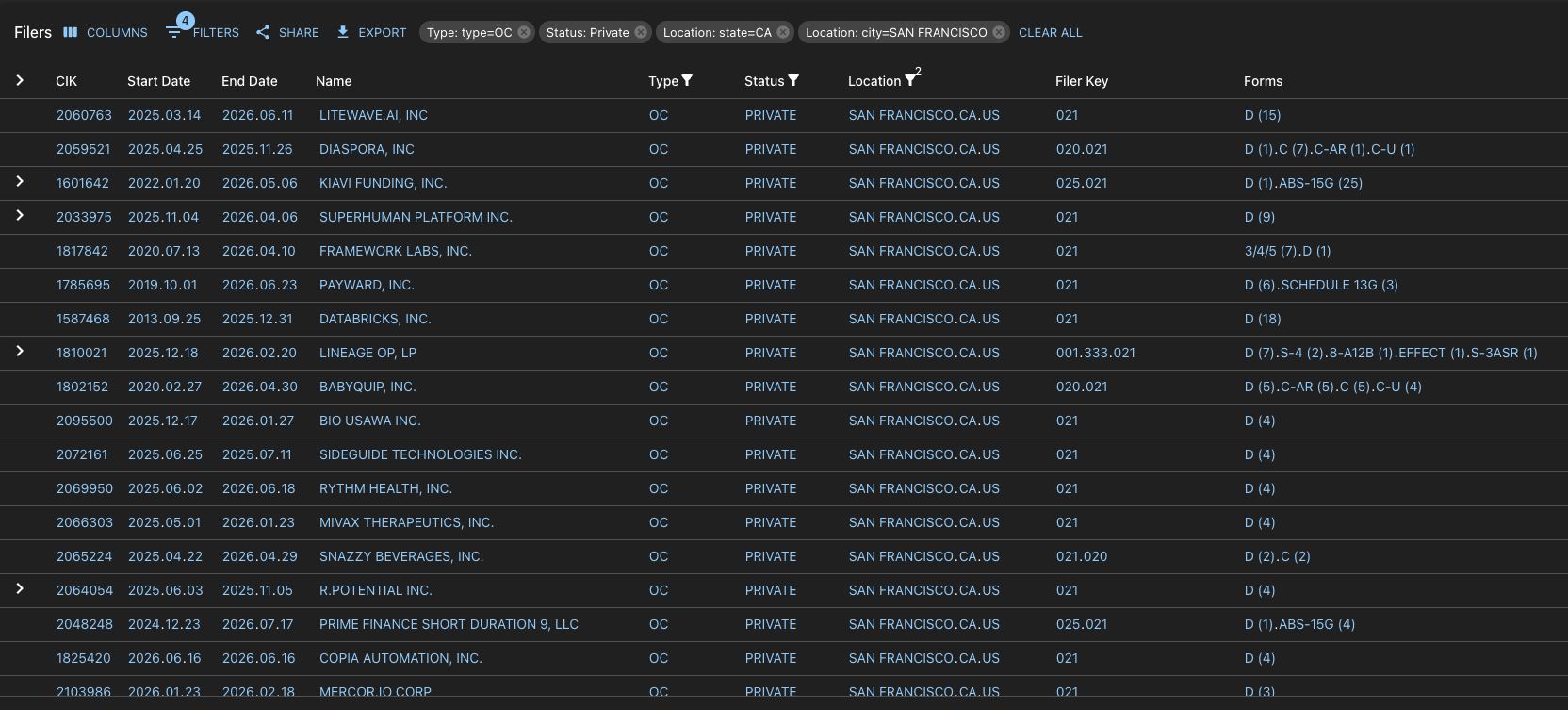Screen dimensions: 1568x710
Task: Click the Export button
Action: tap(371, 32)
